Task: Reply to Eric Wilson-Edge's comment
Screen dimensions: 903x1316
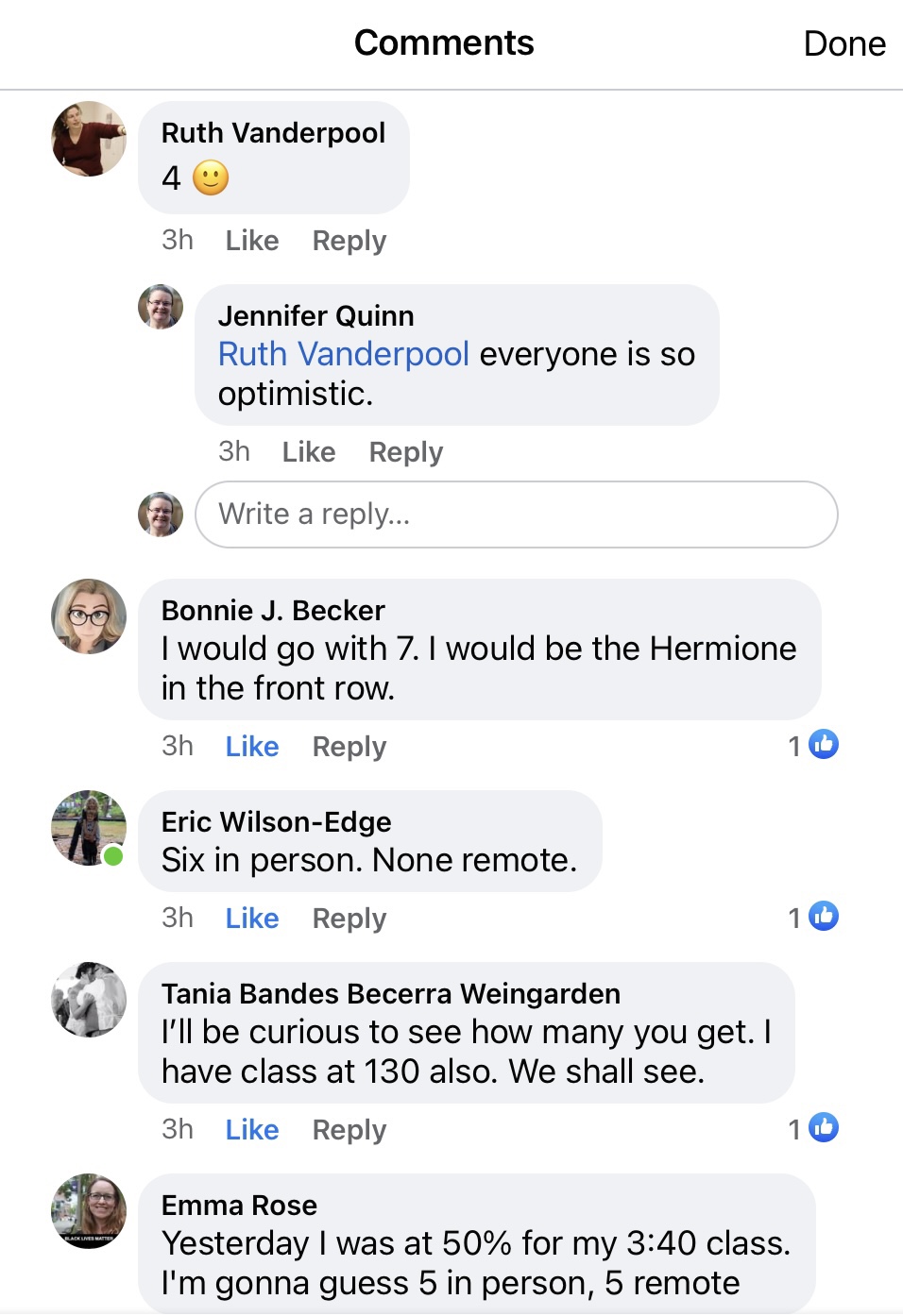Action: 349,919
